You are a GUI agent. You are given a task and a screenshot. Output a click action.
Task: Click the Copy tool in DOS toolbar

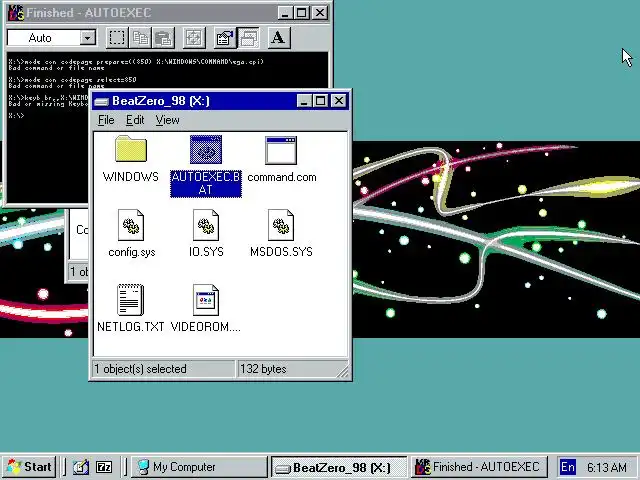pyautogui.click(x=140, y=38)
